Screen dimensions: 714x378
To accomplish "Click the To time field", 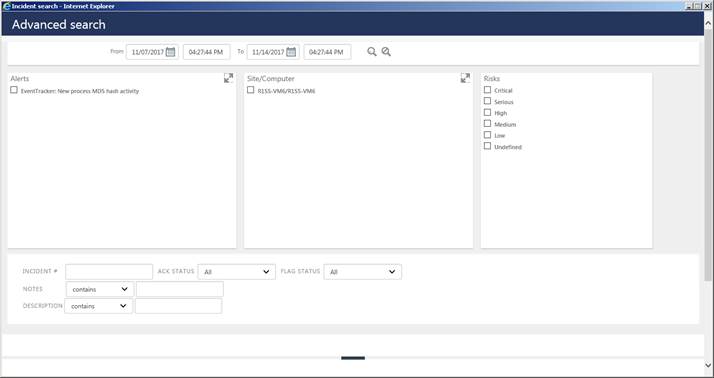I will (x=327, y=52).
